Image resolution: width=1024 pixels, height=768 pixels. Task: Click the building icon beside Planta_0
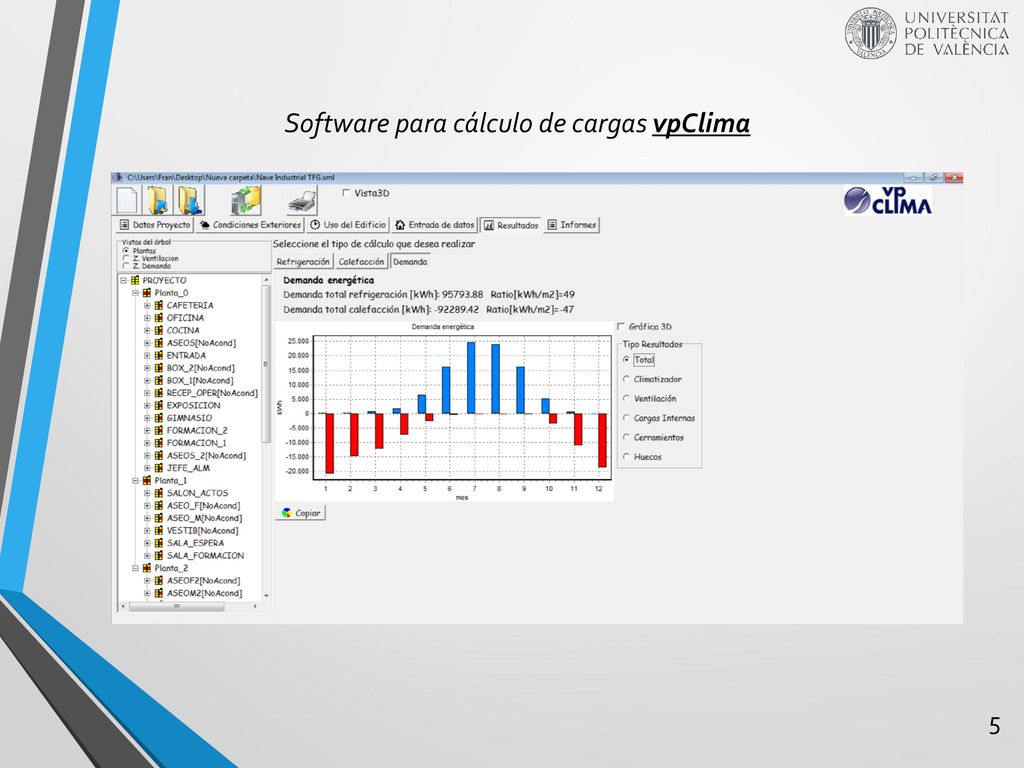coord(147,293)
